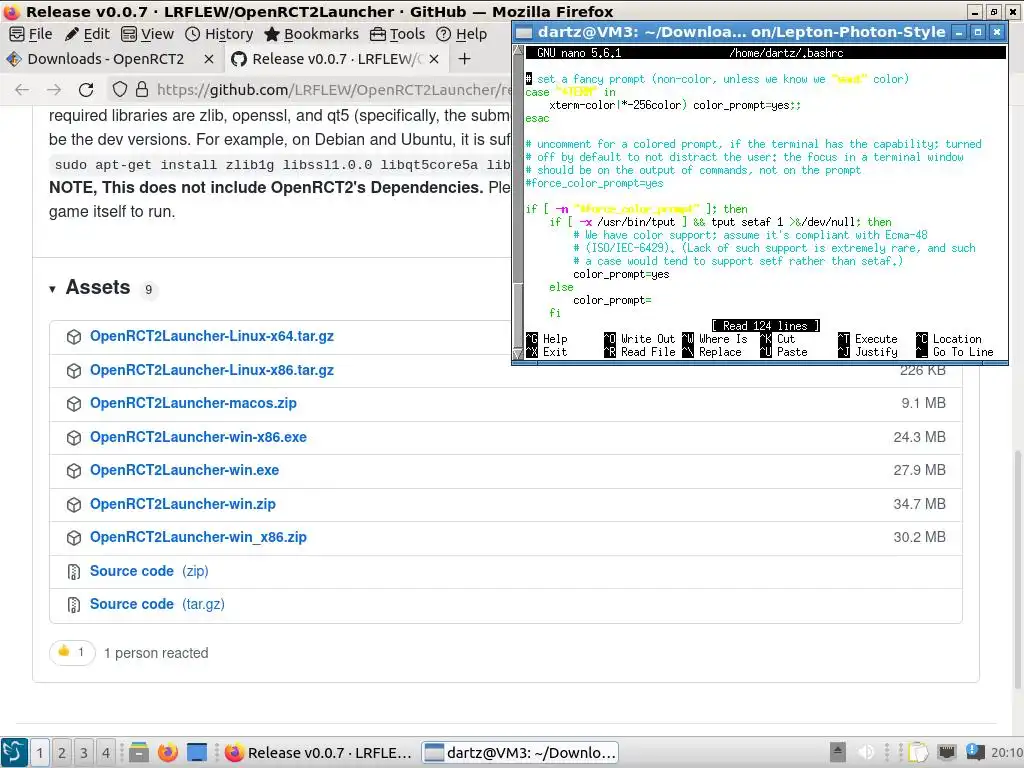The width and height of the screenshot is (1024, 768).
Task: Go forward with the Firefox forward arrow
Action: (54, 89)
